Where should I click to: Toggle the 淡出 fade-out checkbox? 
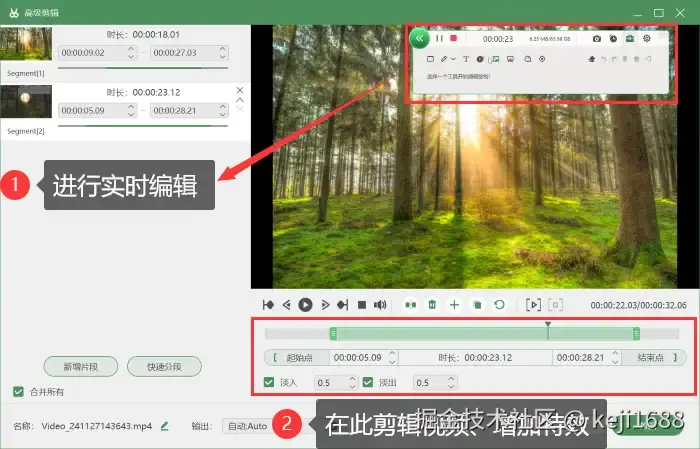click(x=368, y=382)
